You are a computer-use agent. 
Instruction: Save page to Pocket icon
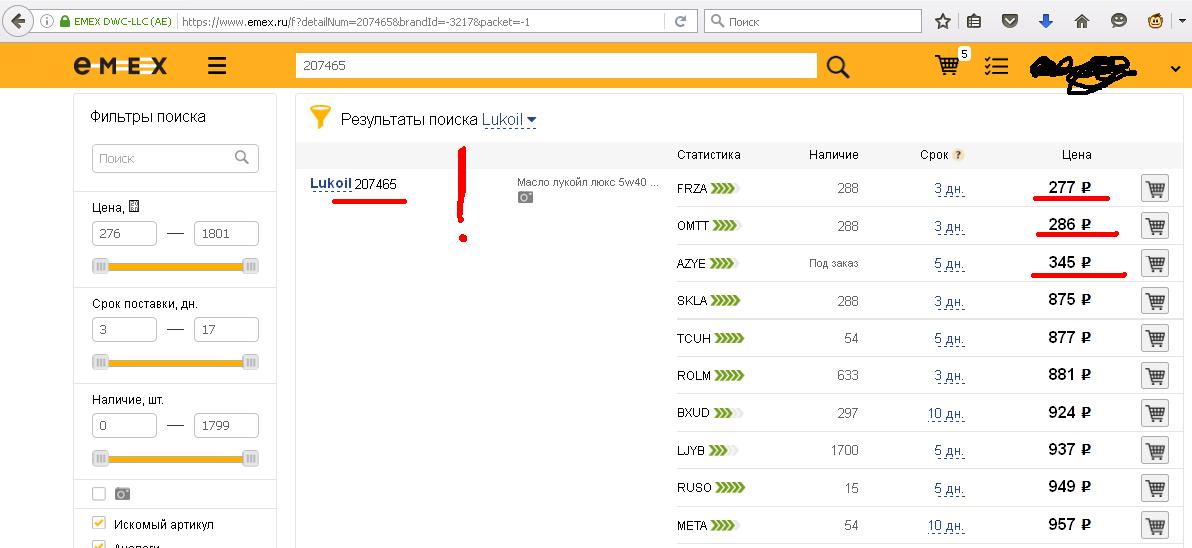coord(1010,21)
